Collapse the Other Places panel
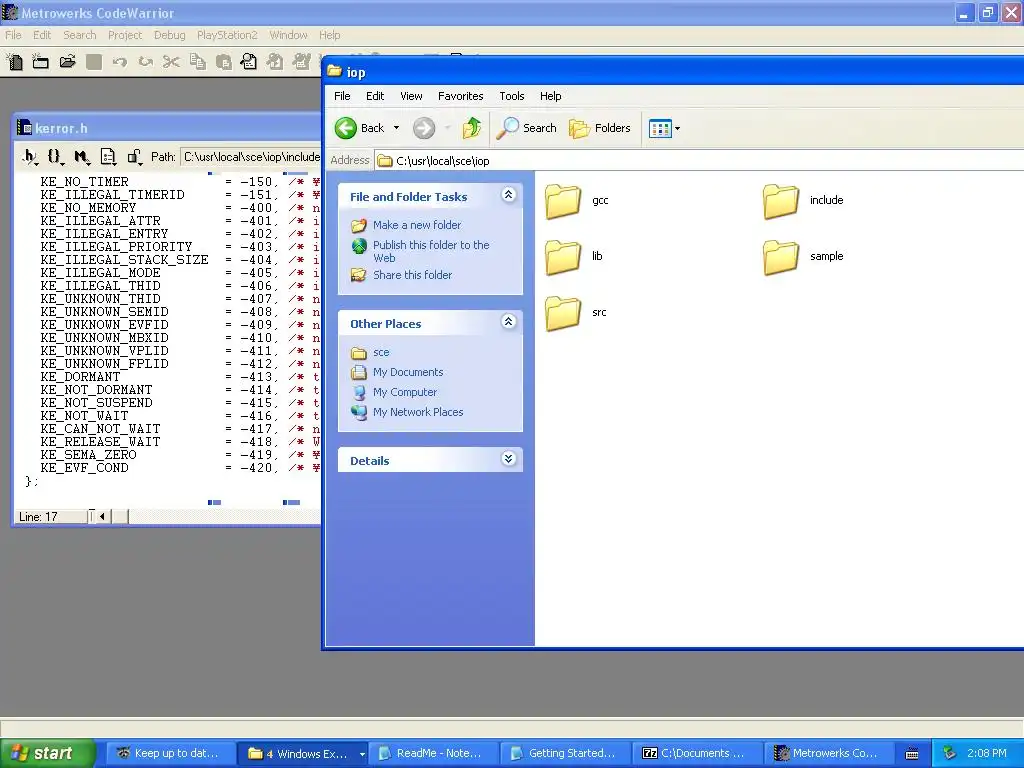Screen dimensions: 1024x768 (508, 322)
